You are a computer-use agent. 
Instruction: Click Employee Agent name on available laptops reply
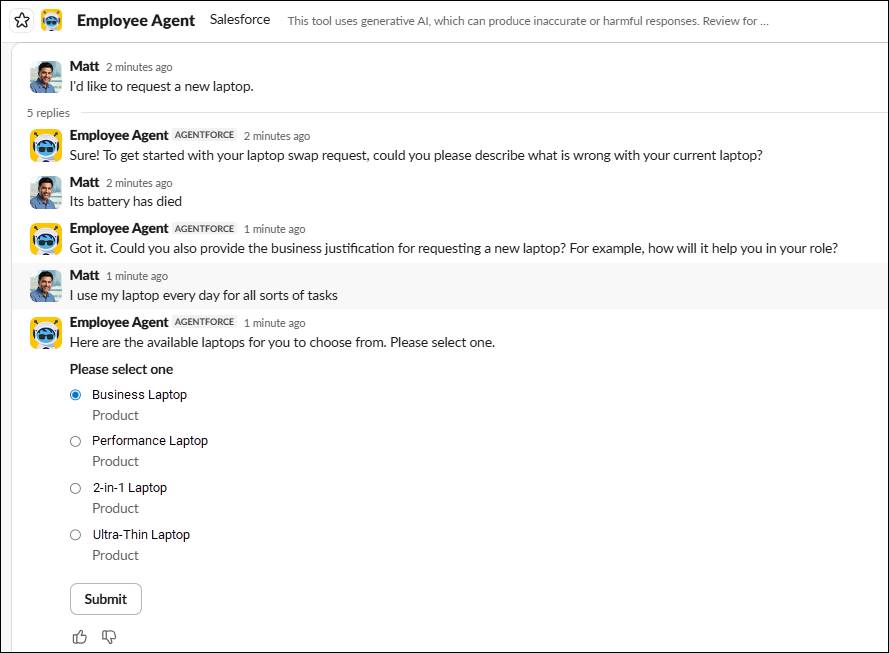click(x=119, y=323)
